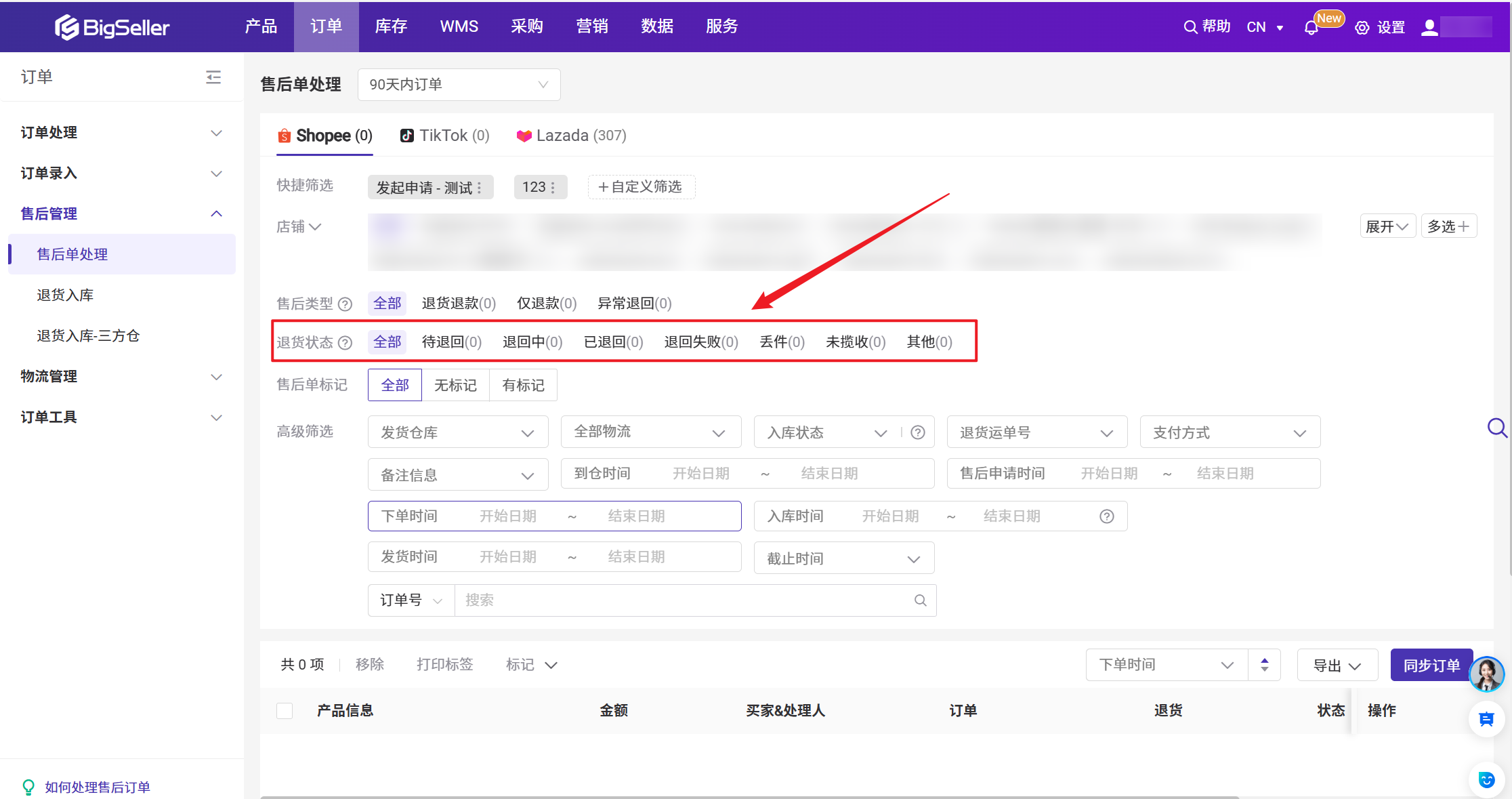Open 退货入库 sidebar item
The image size is (1512, 799).
(x=66, y=295)
